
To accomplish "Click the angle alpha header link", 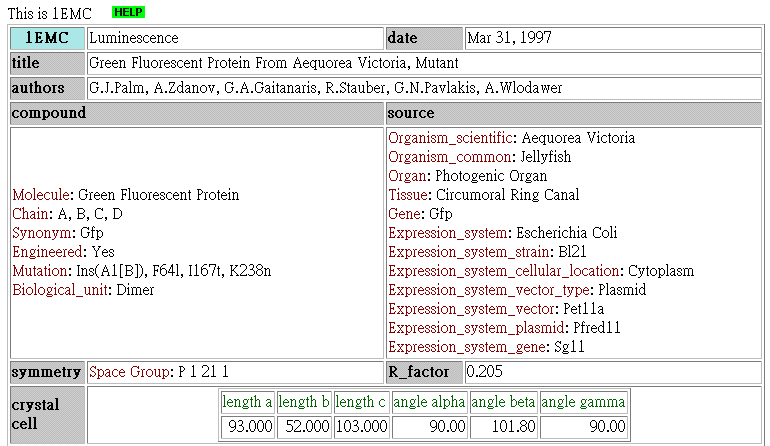I will click(x=429, y=402).
